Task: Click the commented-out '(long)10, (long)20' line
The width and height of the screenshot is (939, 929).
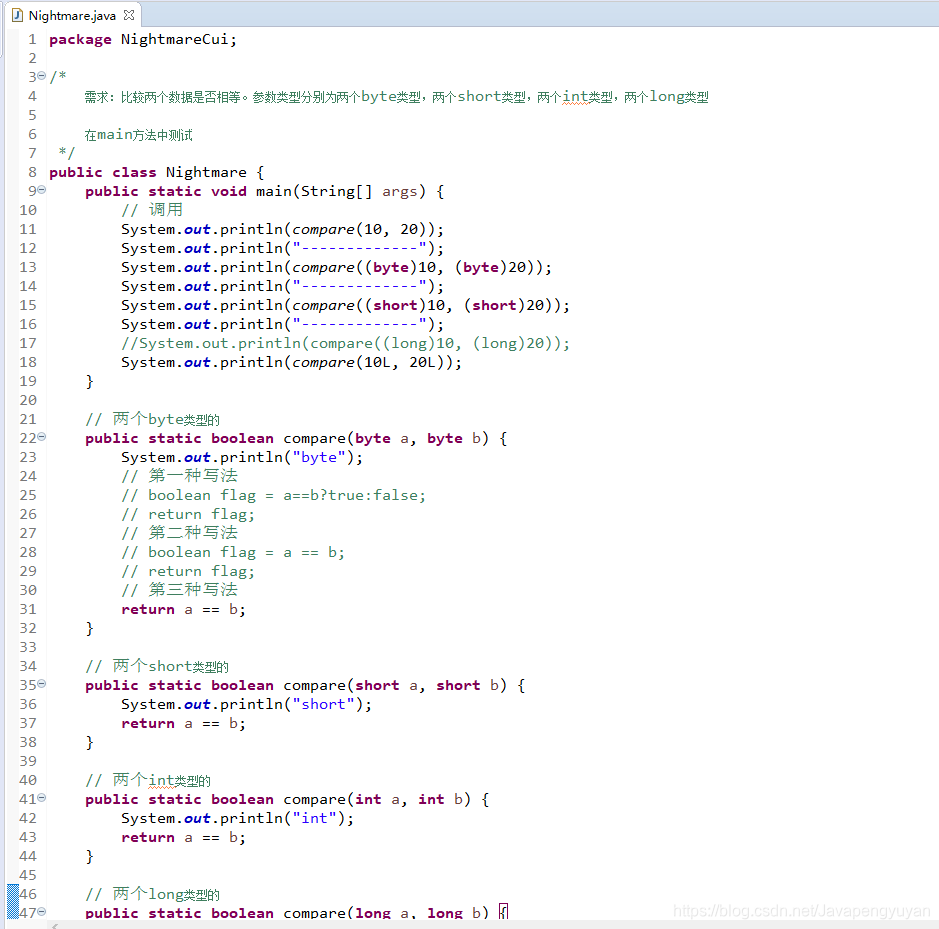Action: (x=346, y=343)
